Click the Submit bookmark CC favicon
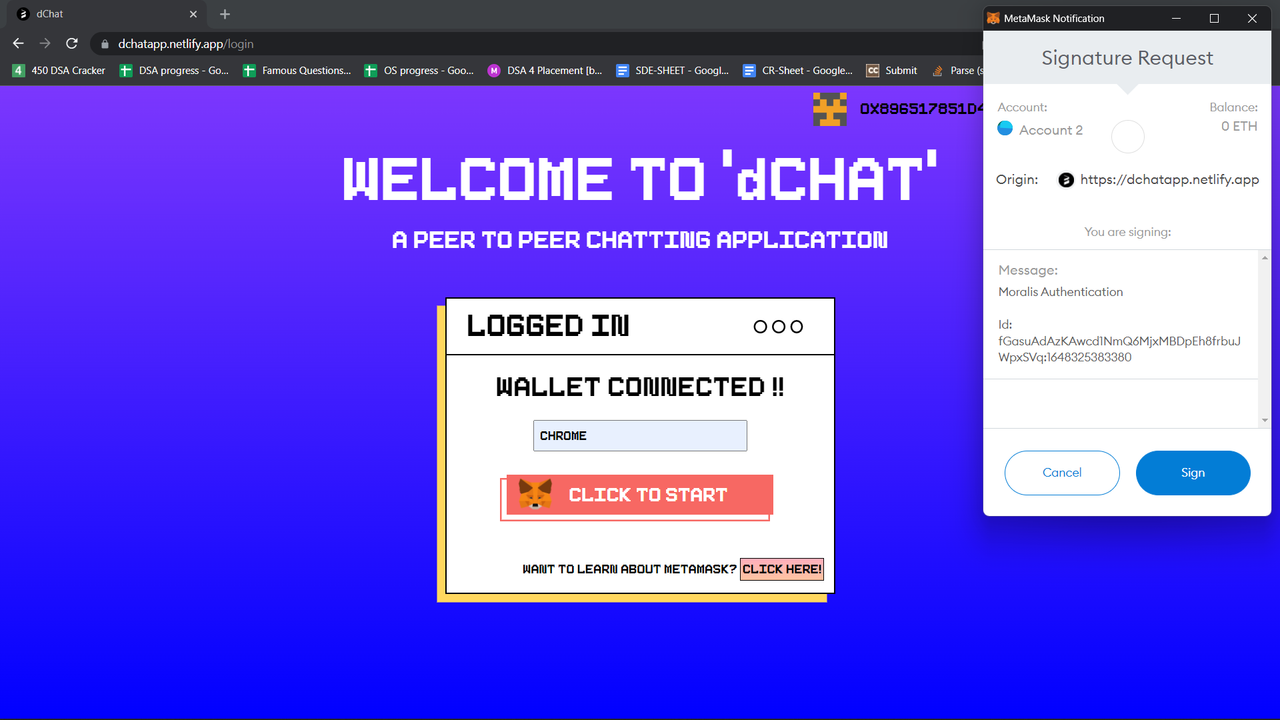Screen dimensions: 1280x720 click(x=873, y=70)
